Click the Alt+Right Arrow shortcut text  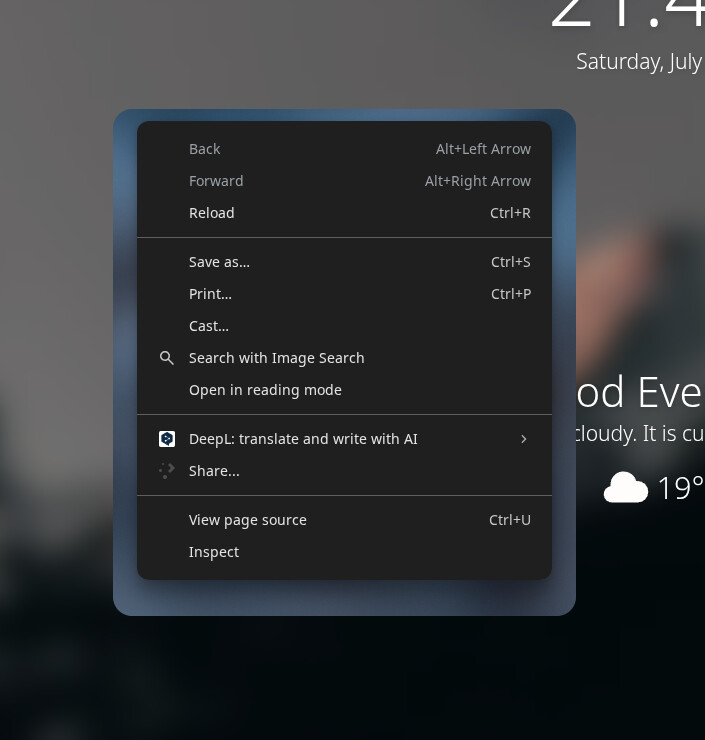click(x=478, y=181)
